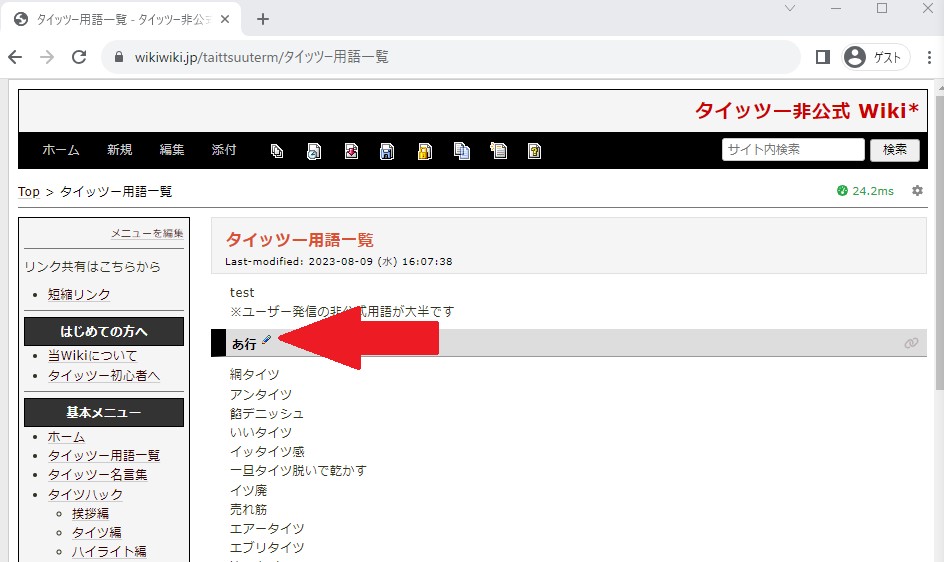Click the サイト内検索 search field
This screenshot has height=562, width=944.
pos(792,150)
